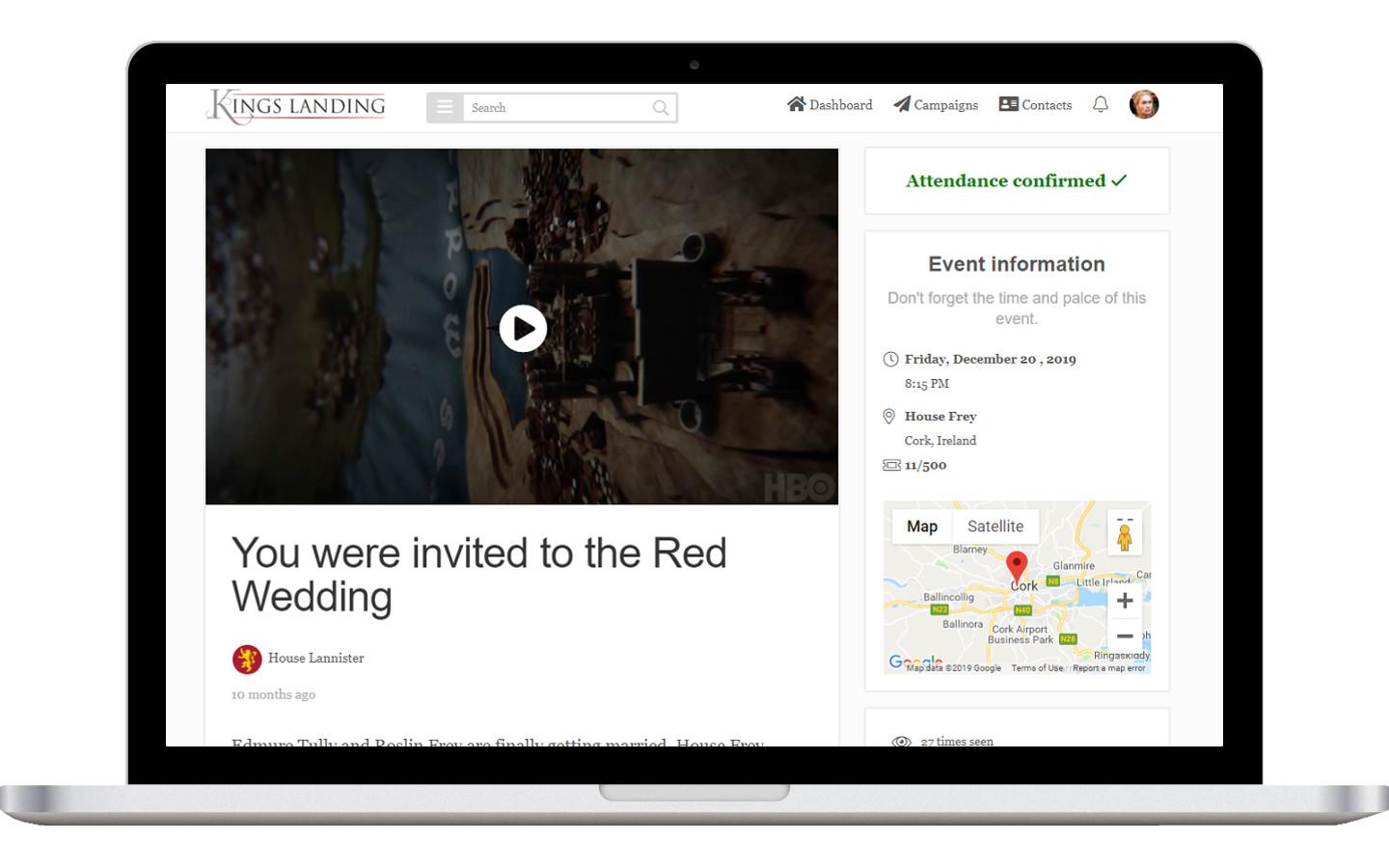Viewport: 1389px width, 868px height.
Task: Click the magnifier search icon
Action: click(x=661, y=108)
